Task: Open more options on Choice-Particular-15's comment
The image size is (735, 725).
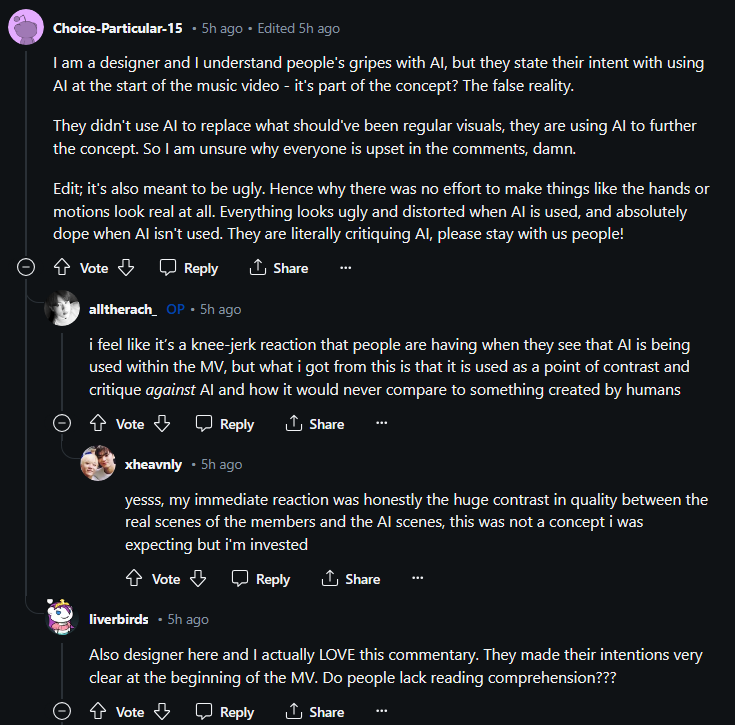Action: [345, 268]
